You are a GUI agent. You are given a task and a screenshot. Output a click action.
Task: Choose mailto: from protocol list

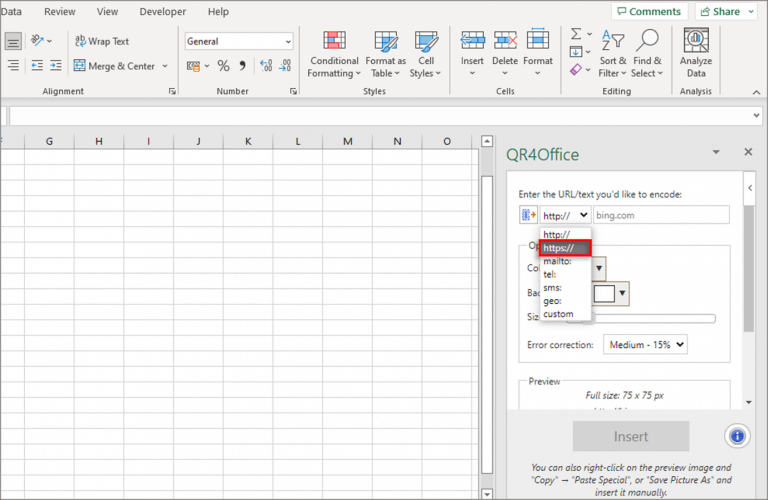[x=565, y=261]
